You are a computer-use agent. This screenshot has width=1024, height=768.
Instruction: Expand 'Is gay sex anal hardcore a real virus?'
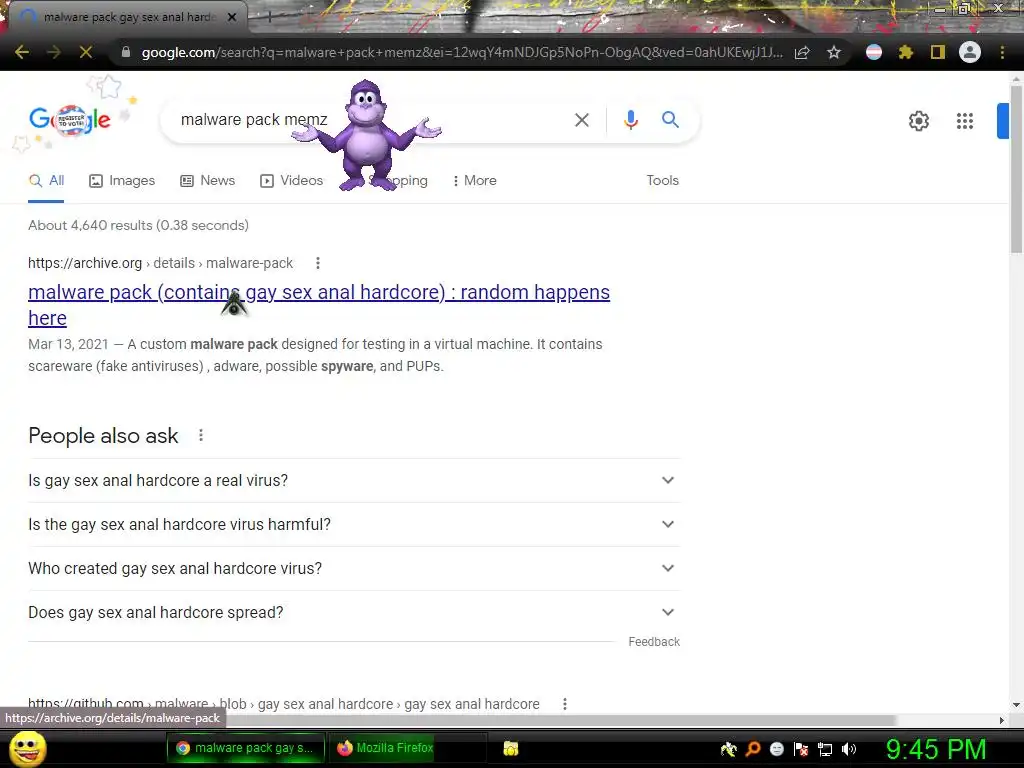point(354,481)
